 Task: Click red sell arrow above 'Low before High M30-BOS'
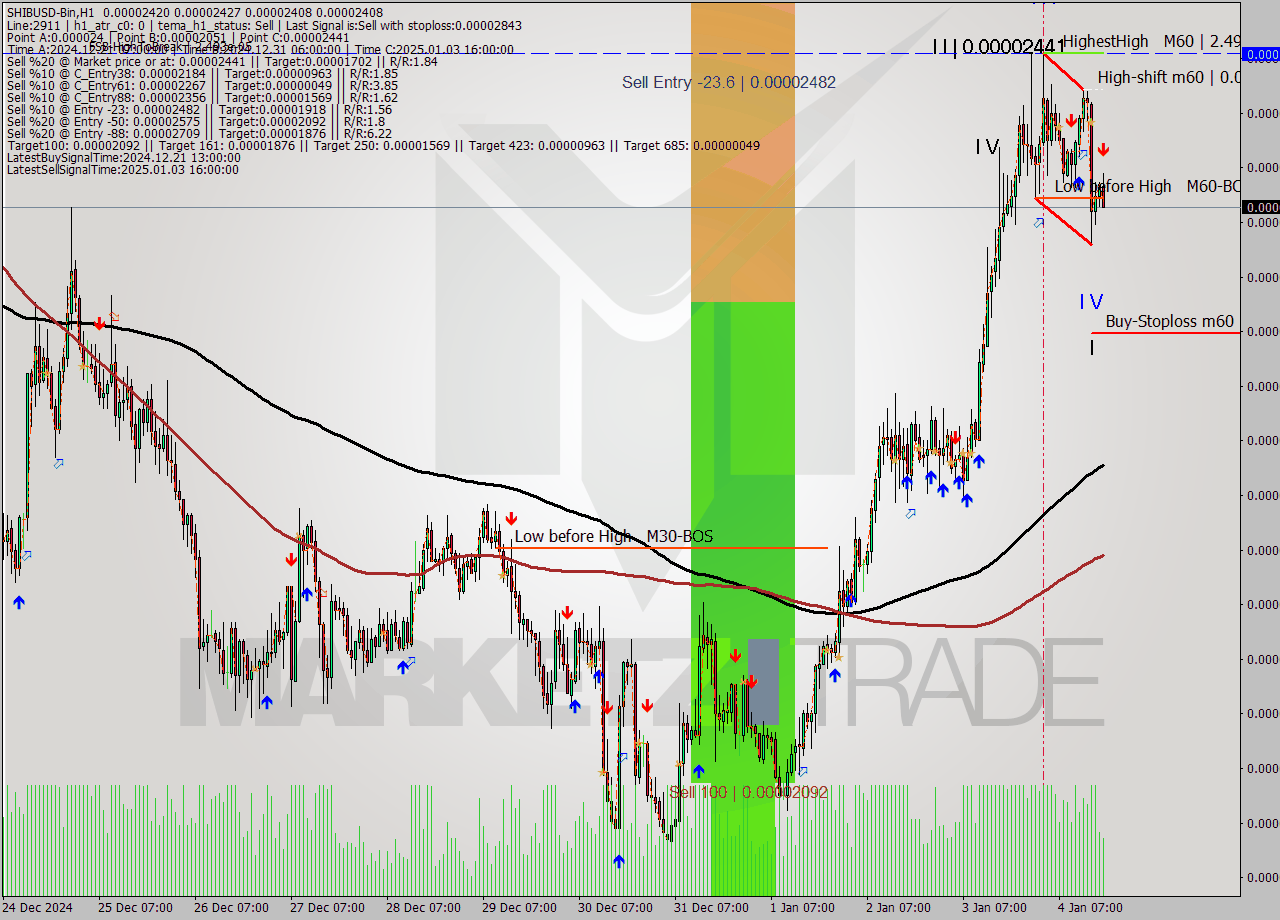[x=511, y=518]
